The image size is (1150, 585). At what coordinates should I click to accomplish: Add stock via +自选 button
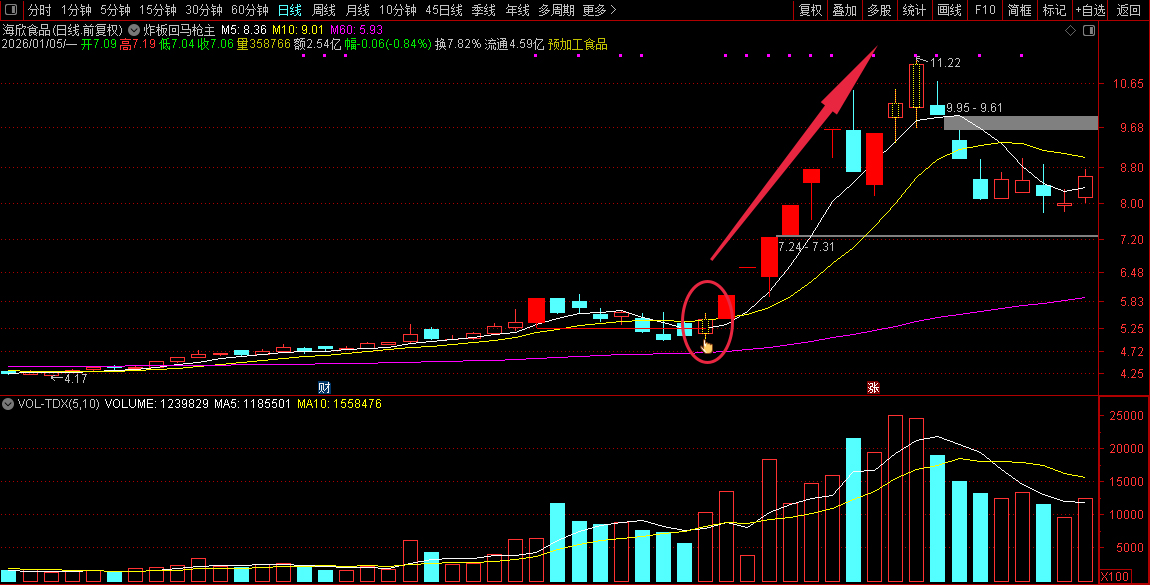coord(1091,10)
